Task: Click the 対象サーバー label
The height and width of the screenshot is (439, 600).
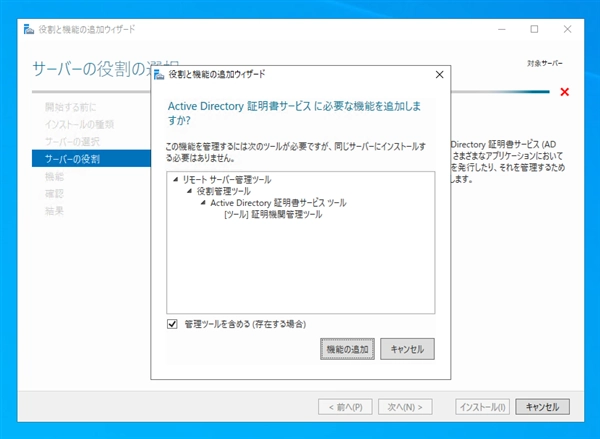Action: coord(545,64)
